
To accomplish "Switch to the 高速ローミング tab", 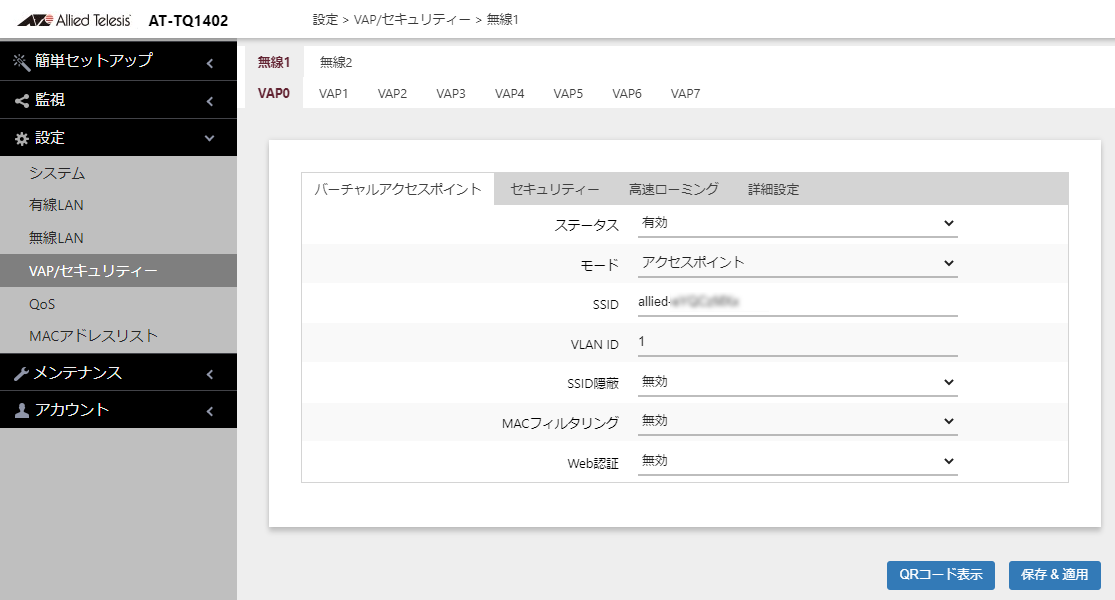I will [x=673, y=189].
